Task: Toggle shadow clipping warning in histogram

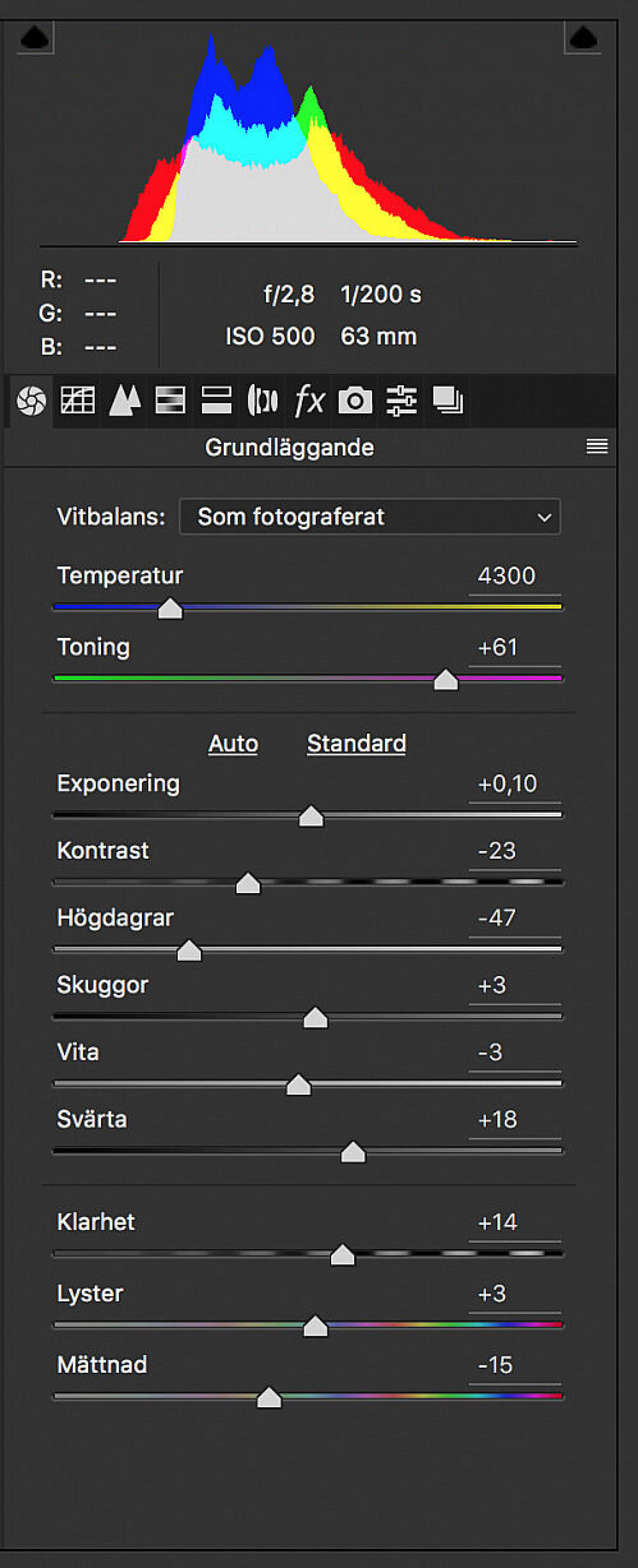Action: click(35, 38)
